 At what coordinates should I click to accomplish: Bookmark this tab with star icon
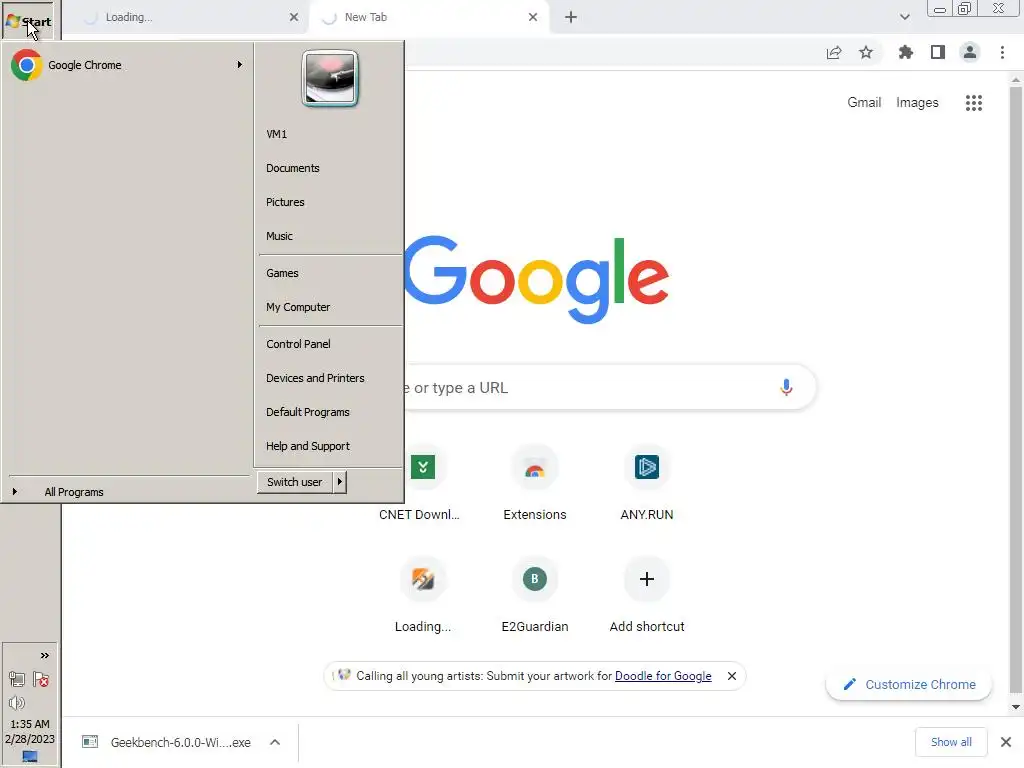[x=866, y=52]
